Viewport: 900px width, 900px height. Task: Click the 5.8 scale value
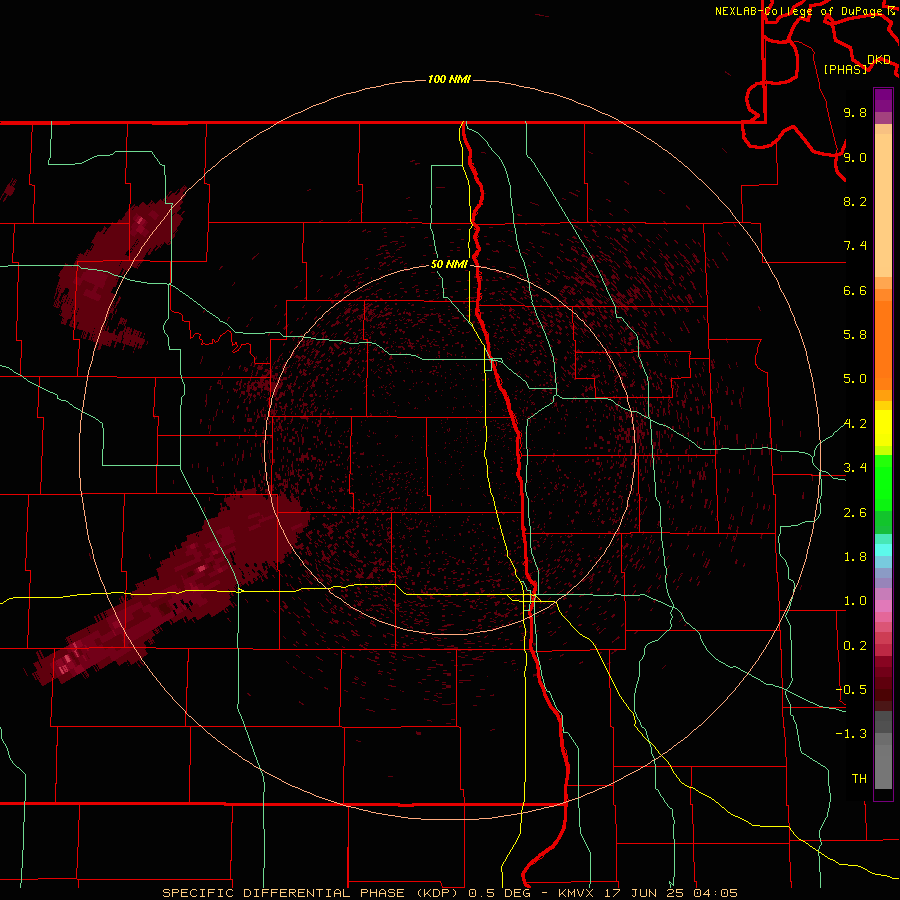pyautogui.click(x=855, y=335)
